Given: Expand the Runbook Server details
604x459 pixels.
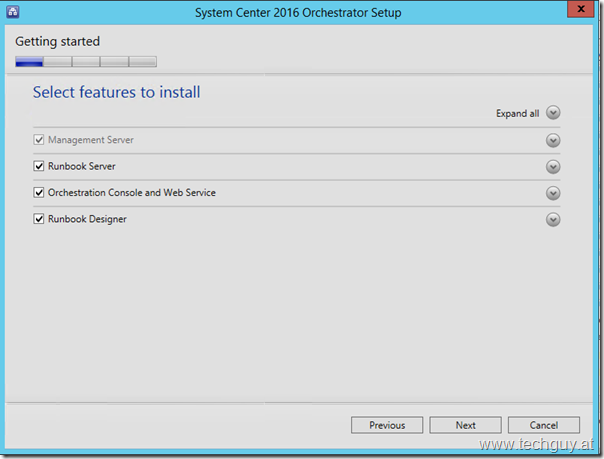Looking at the screenshot, I should [553, 167].
